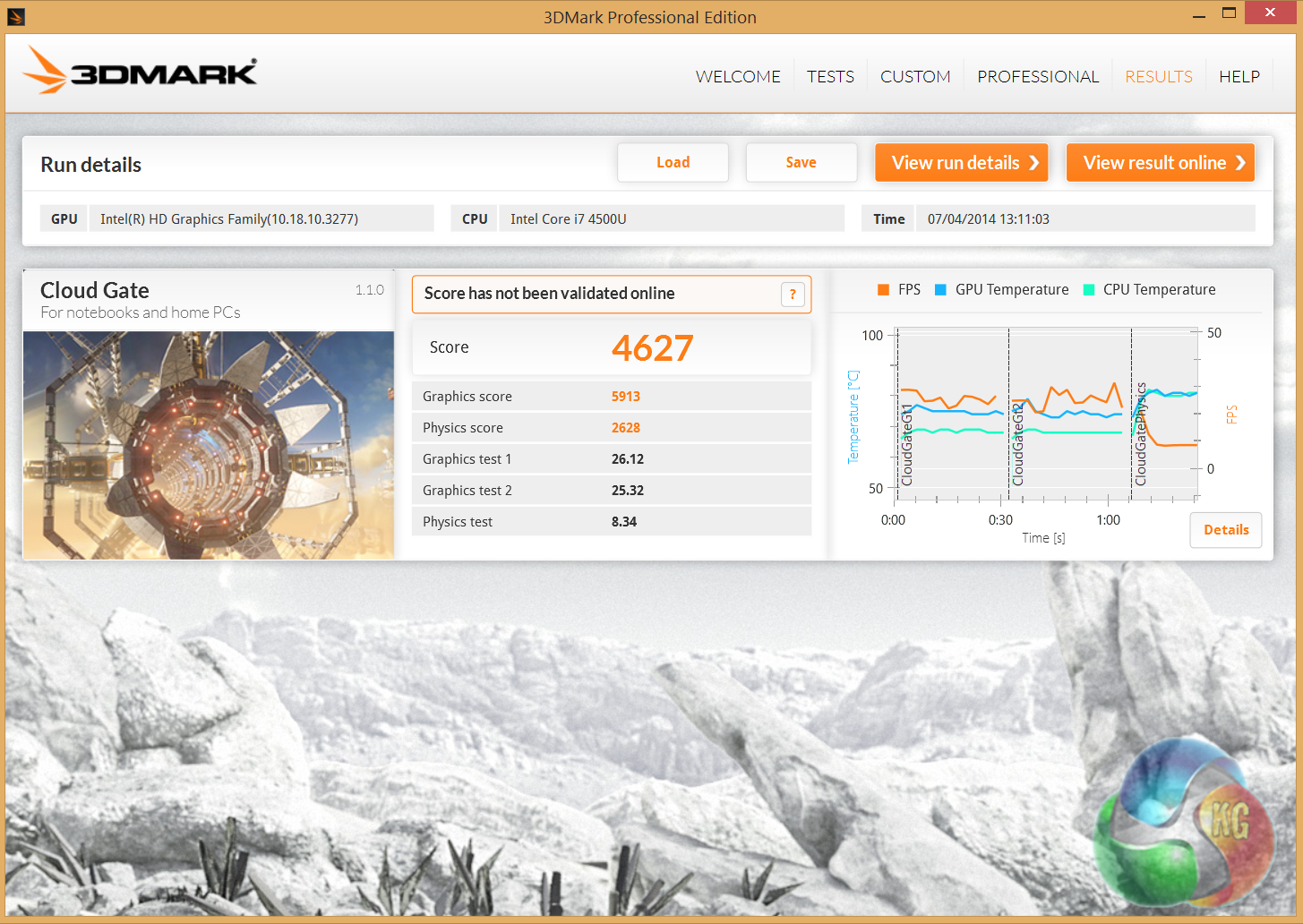Click the Time [s] axis label
This screenshot has height=924, width=1303.
[x=1044, y=538]
